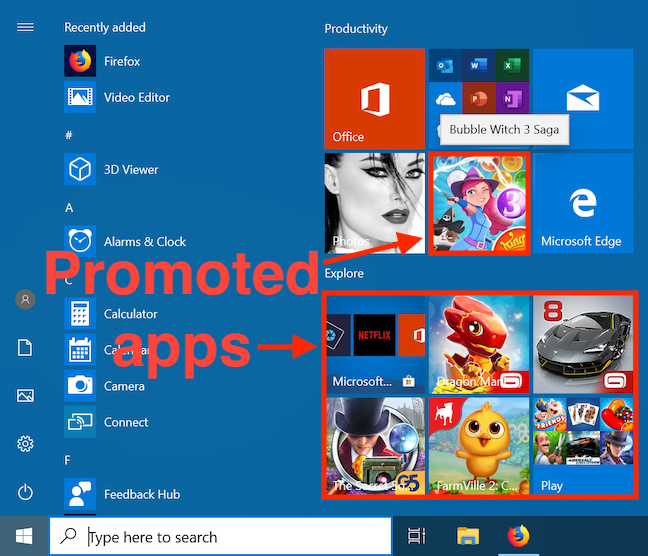
Task: Open the Mail tile
Action: pyautogui.click(x=582, y=98)
